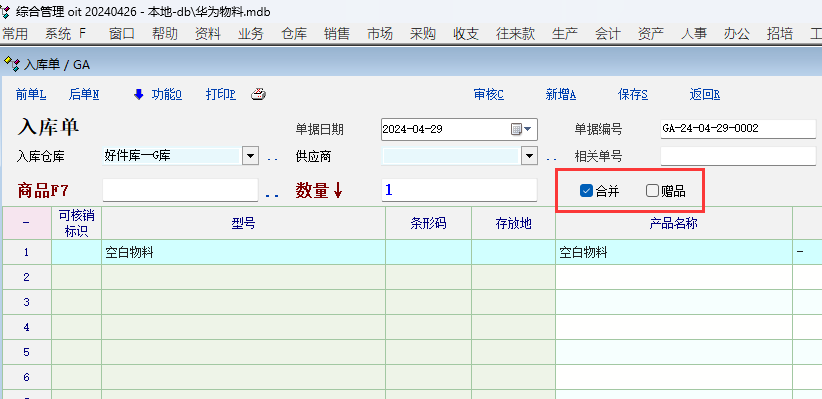Viewport: 822px width, 399px height.
Task: Click the 入库仓库 combo box text
Action: tap(171, 156)
